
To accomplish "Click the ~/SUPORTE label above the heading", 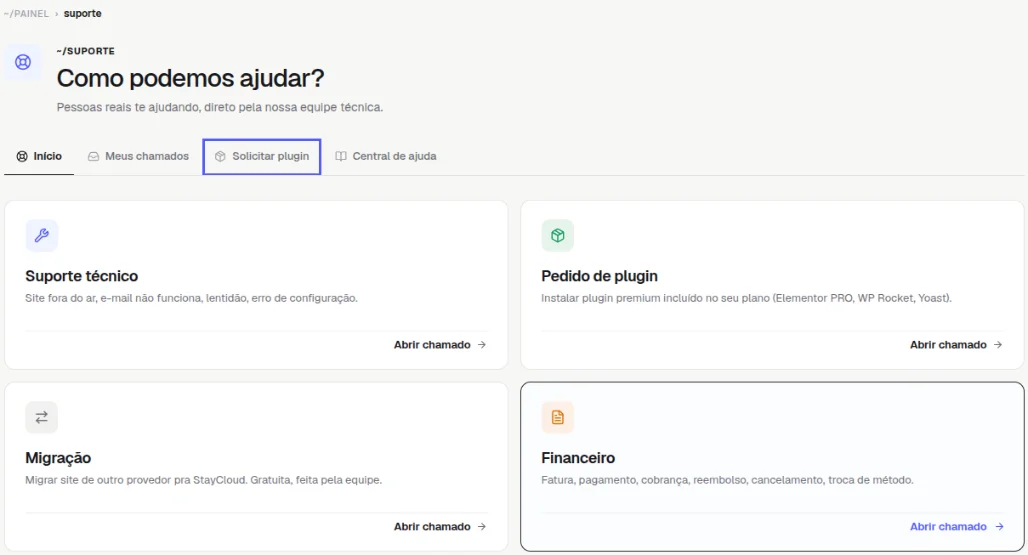I will point(86,51).
